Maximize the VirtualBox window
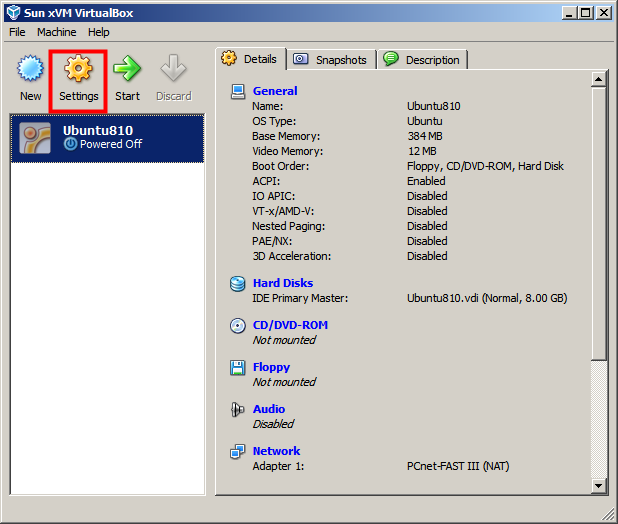618x524 pixels. [586, 13]
